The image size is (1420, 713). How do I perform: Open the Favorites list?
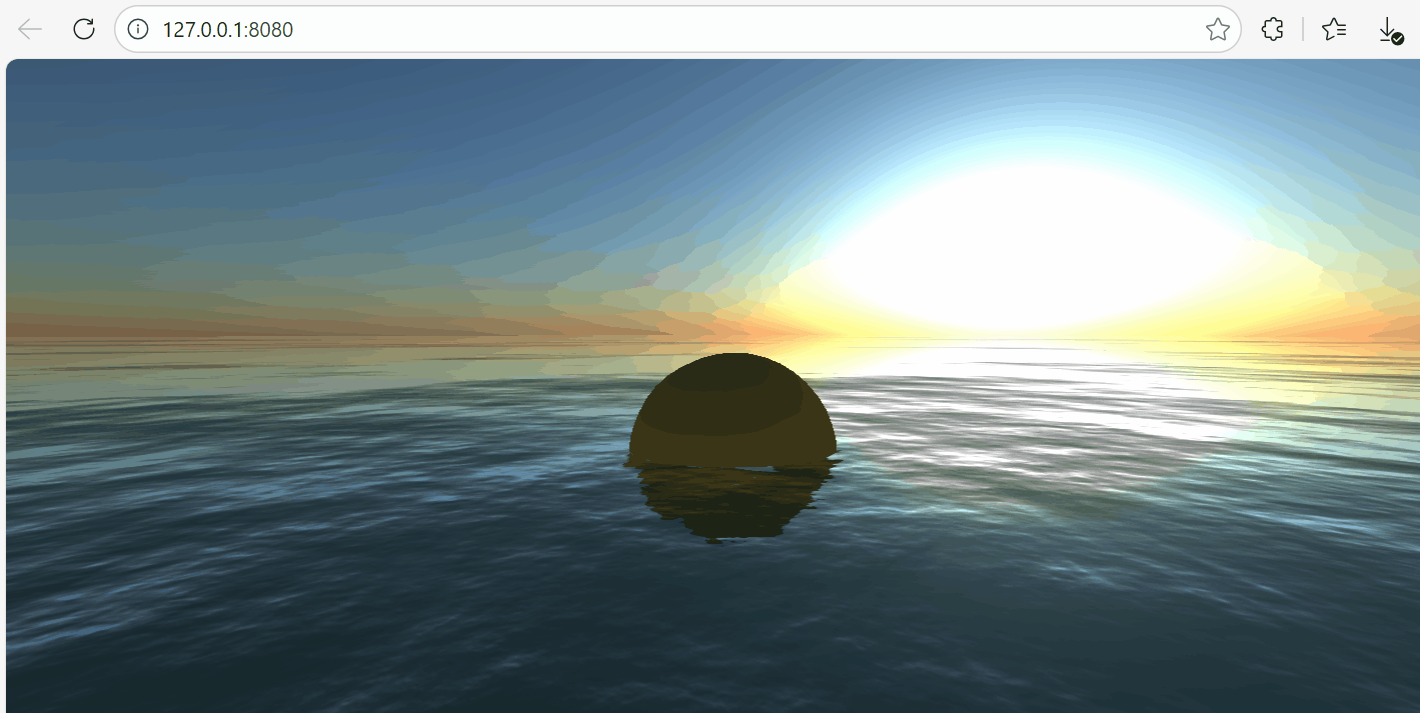pos(1334,29)
